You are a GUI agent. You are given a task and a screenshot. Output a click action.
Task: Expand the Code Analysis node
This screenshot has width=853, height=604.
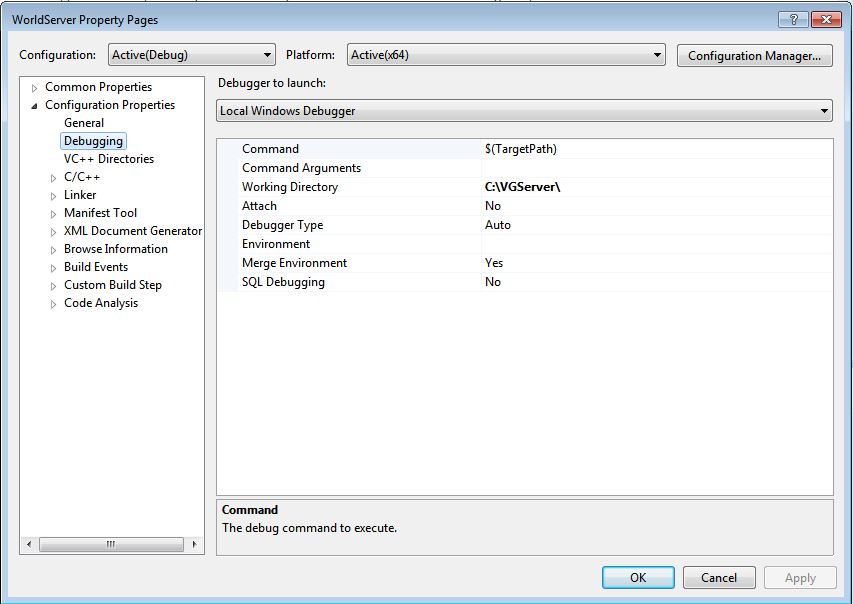coord(54,304)
